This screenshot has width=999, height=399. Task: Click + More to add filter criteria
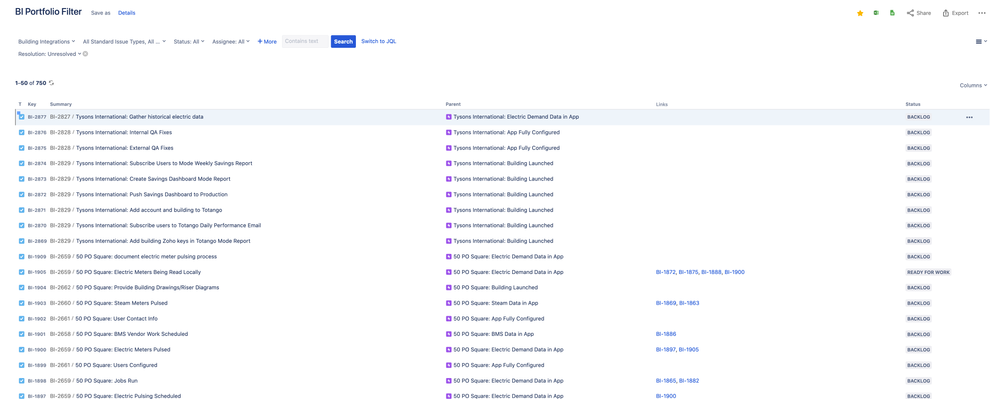tap(267, 41)
